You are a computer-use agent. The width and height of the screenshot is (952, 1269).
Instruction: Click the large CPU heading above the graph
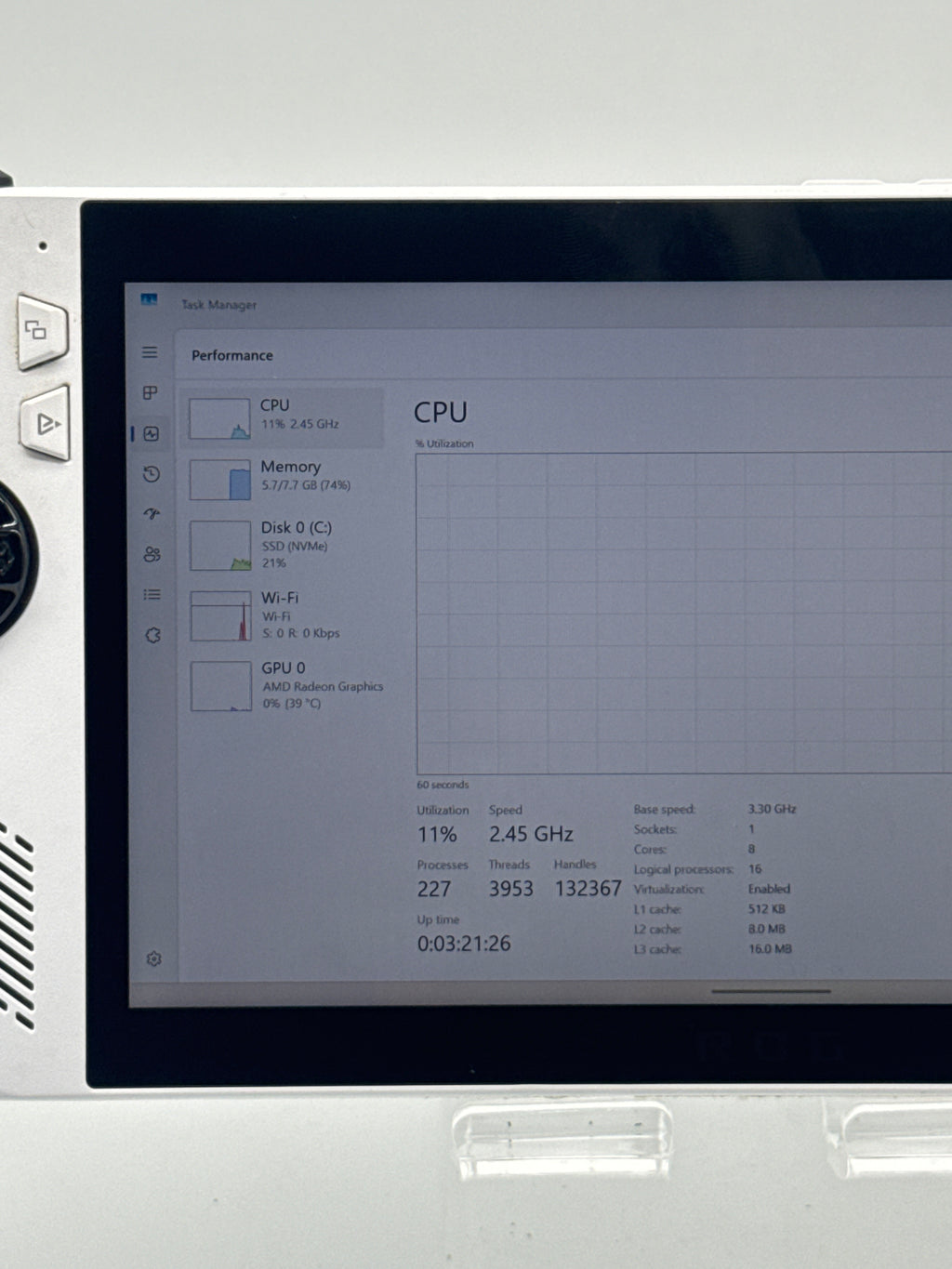pos(441,412)
